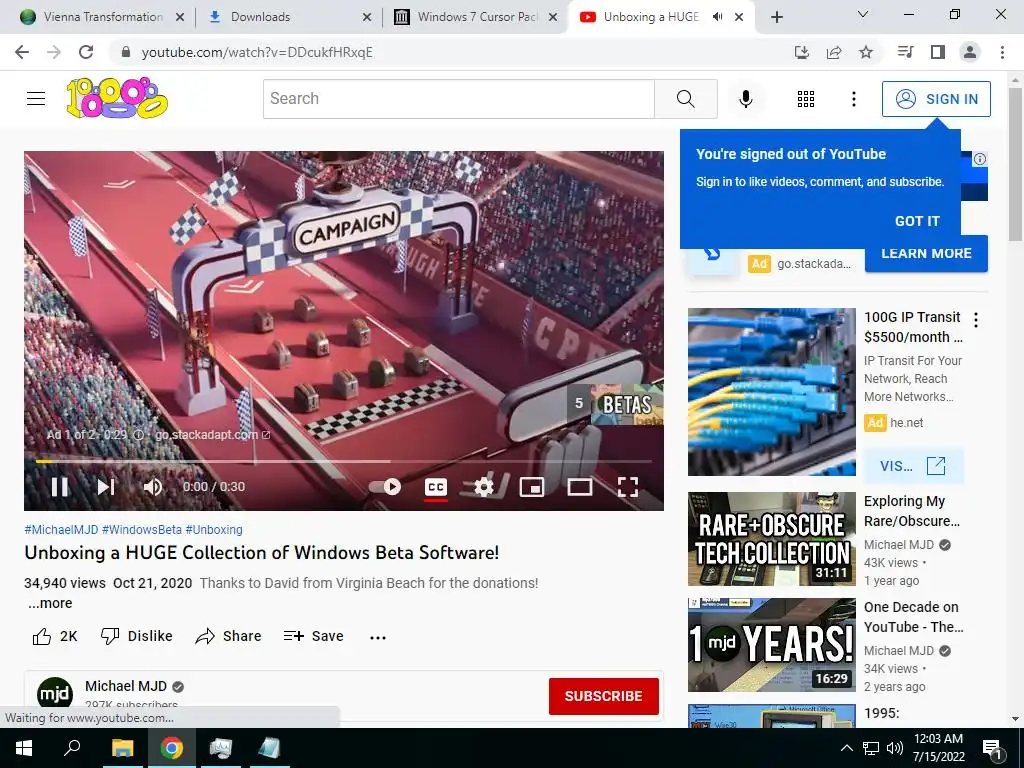
Task: Open more actions ellipsis below video
Action: (x=377, y=637)
